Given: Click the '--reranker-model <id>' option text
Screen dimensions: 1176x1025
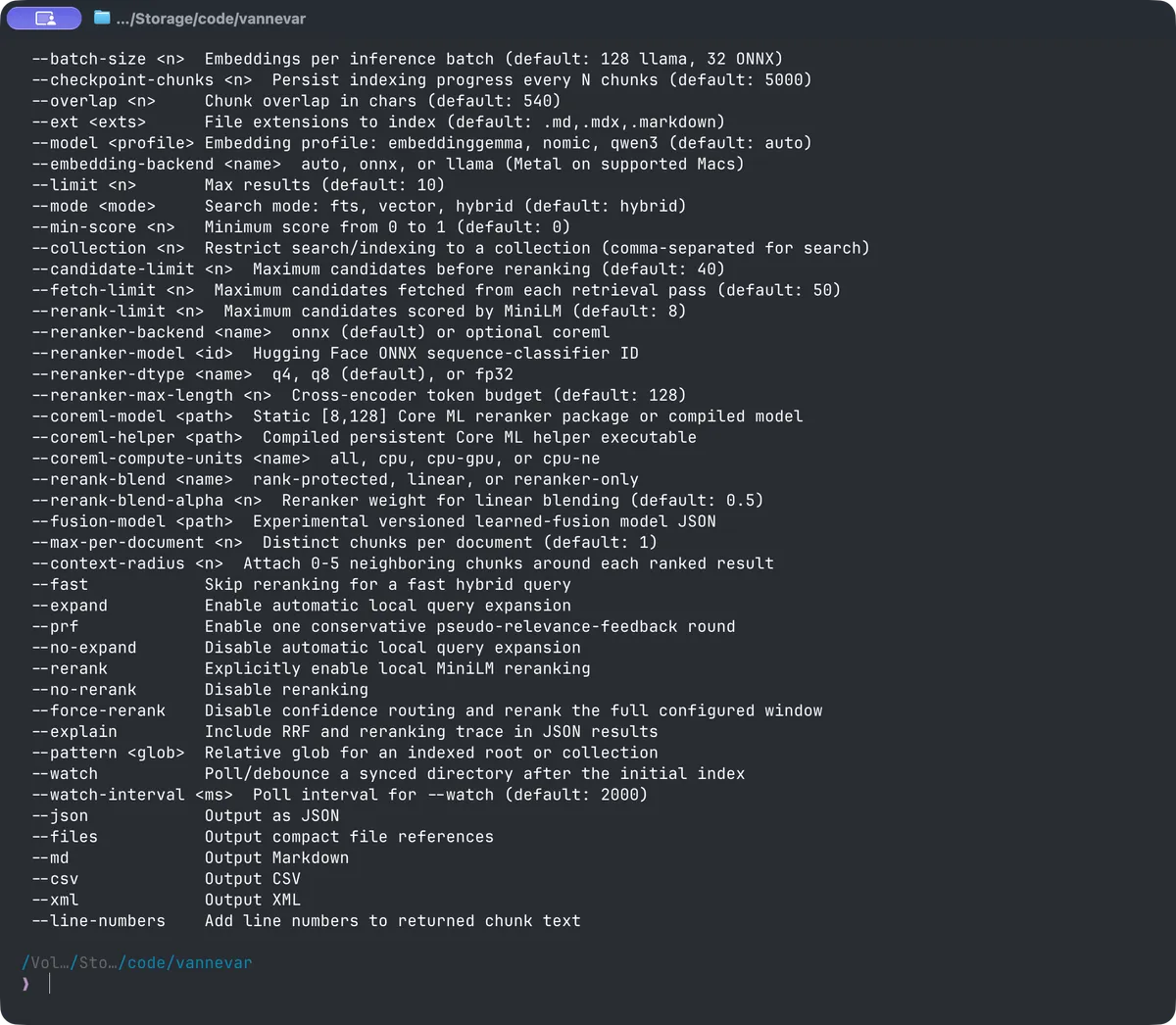Looking at the screenshot, I should [x=131, y=354].
